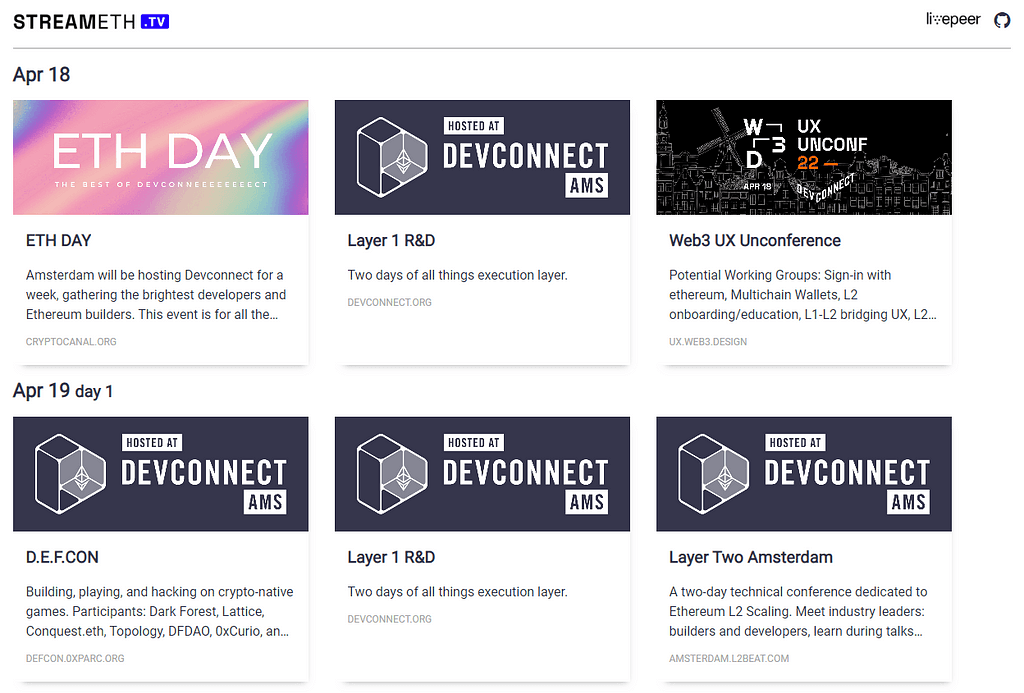Click Devconnect banner for Apr 18 Layer 1 R&D
The height and width of the screenshot is (693, 1024).
coord(482,157)
